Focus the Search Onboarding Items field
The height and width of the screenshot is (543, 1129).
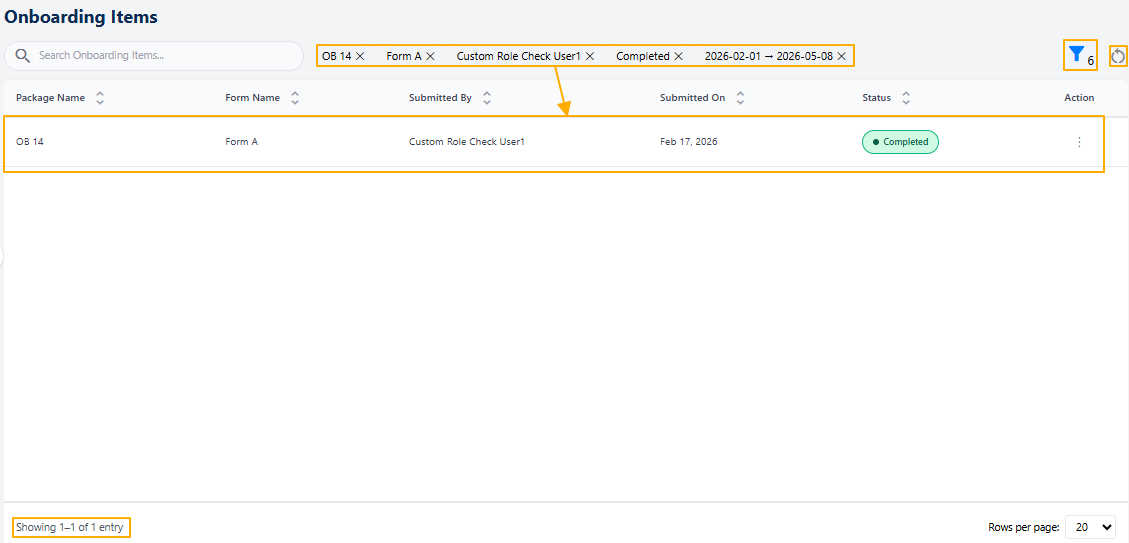point(153,55)
